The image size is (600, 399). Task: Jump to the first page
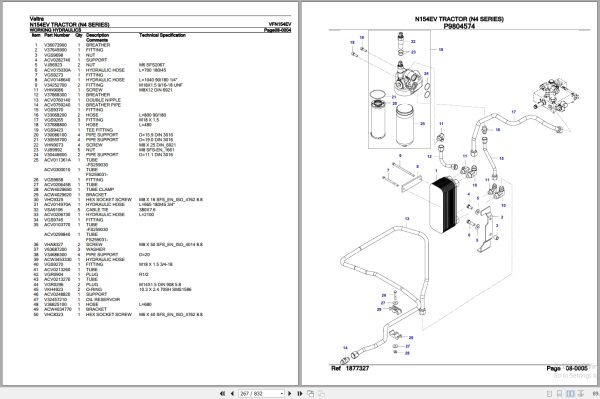222,393
